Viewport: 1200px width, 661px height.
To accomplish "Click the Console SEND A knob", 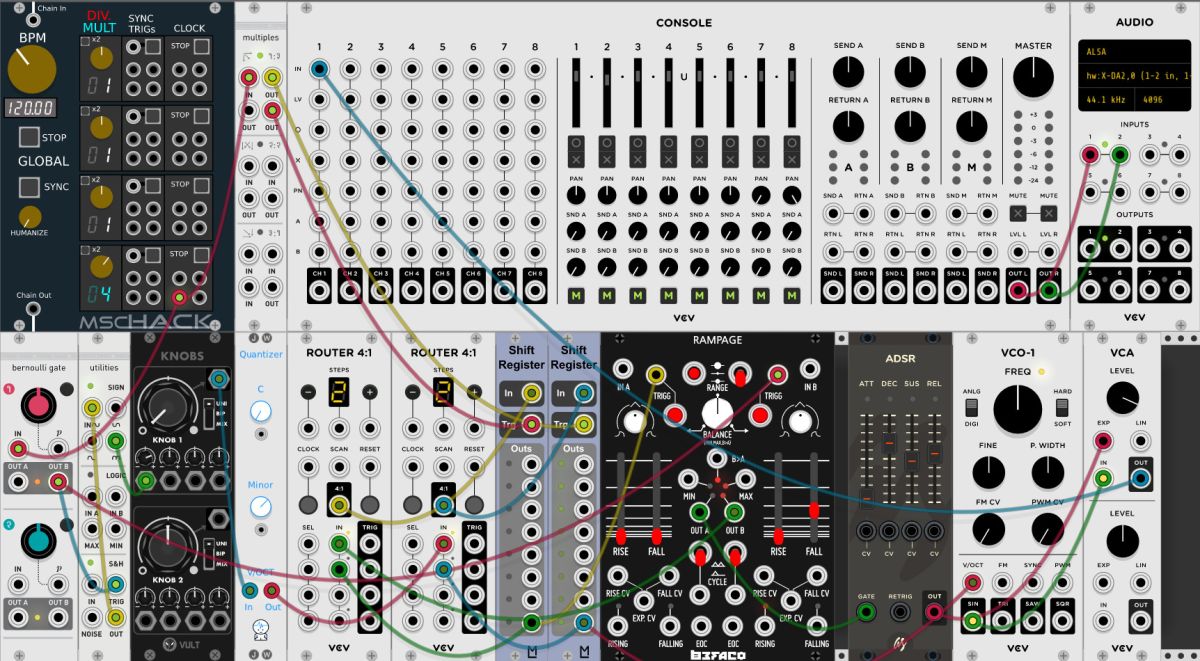I will 847,71.
